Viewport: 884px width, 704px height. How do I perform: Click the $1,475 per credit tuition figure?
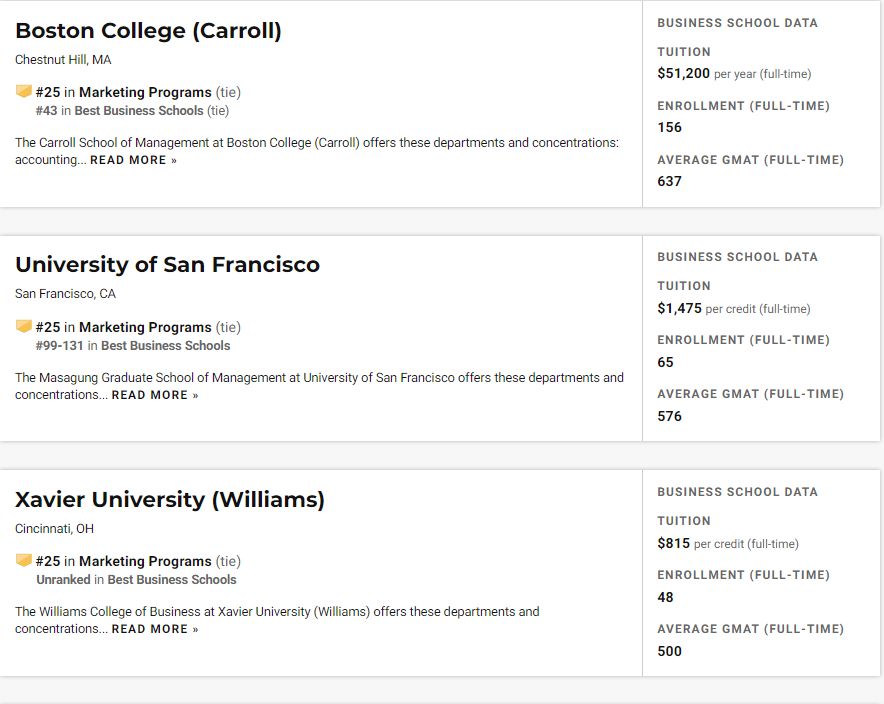pos(679,308)
